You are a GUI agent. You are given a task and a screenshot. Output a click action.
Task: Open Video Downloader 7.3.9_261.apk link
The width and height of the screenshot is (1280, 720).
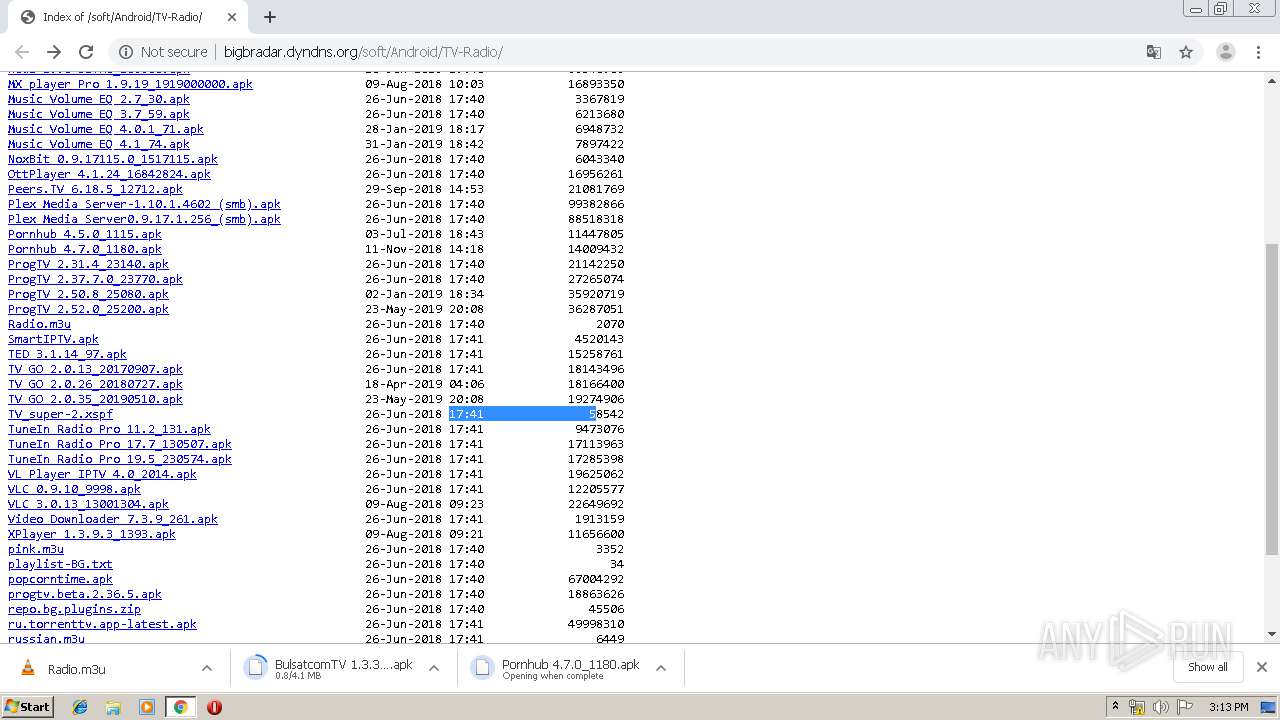[113, 519]
